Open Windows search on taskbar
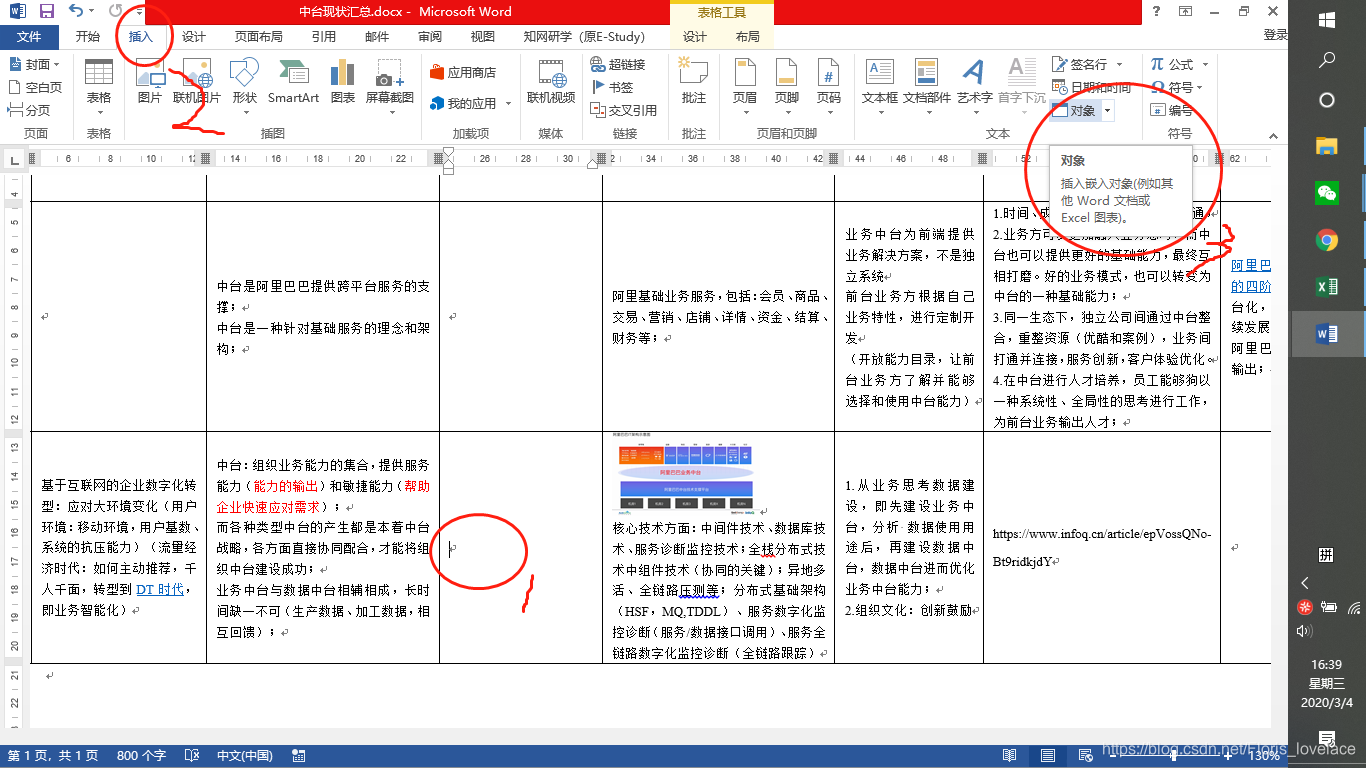The height and width of the screenshot is (768, 1366). pyautogui.click(x=1327, y=60)
